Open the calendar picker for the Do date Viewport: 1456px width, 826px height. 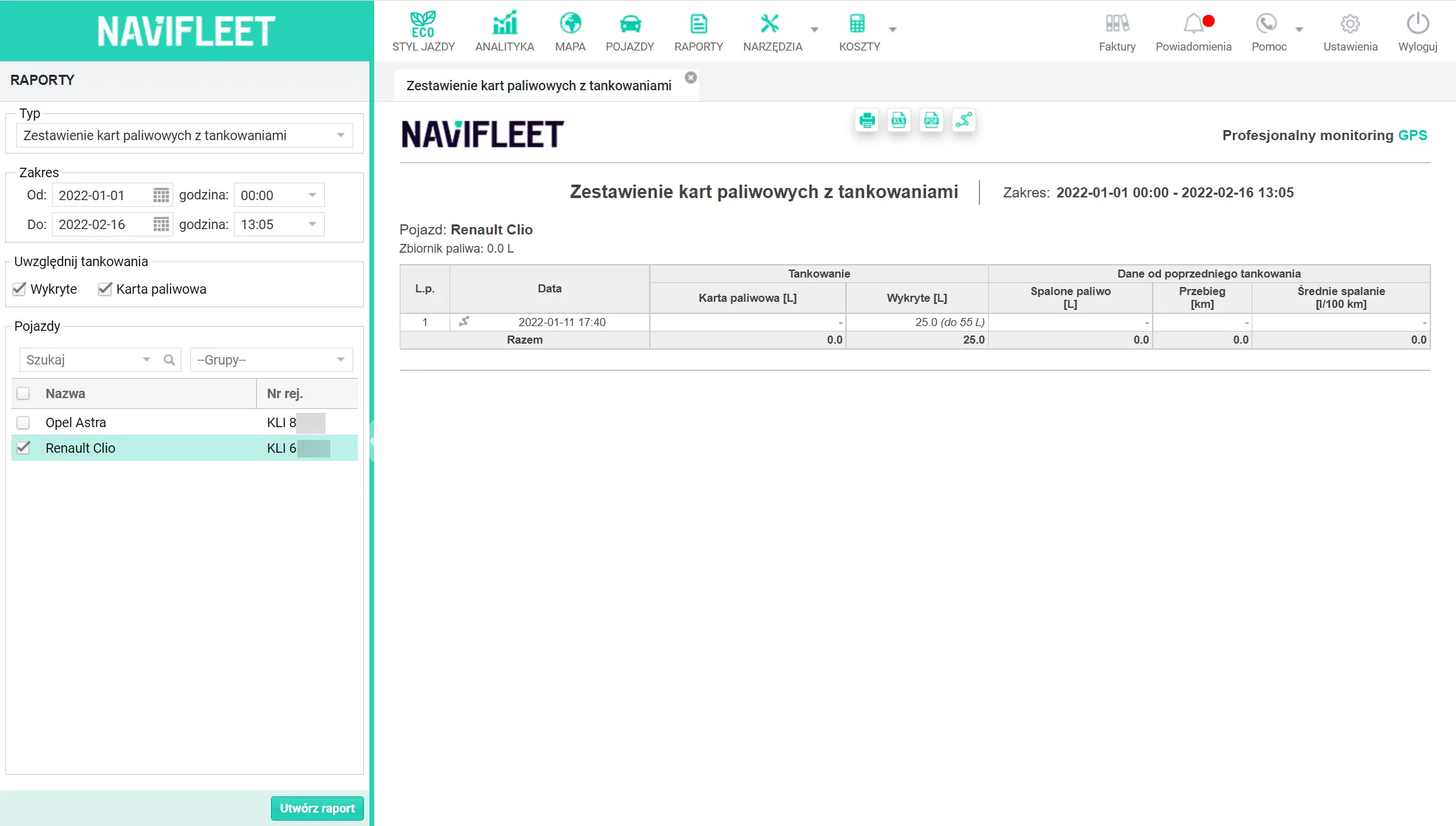tap(161, 224)
